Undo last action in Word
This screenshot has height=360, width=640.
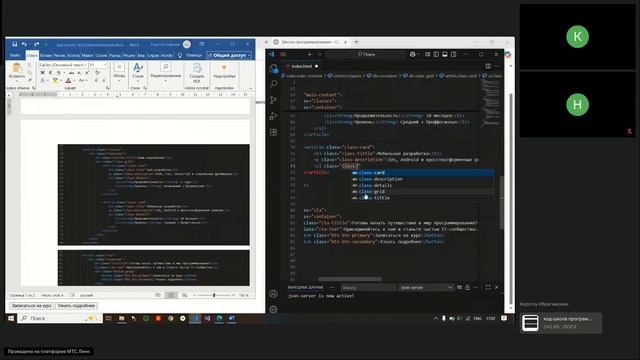point(24,44)
